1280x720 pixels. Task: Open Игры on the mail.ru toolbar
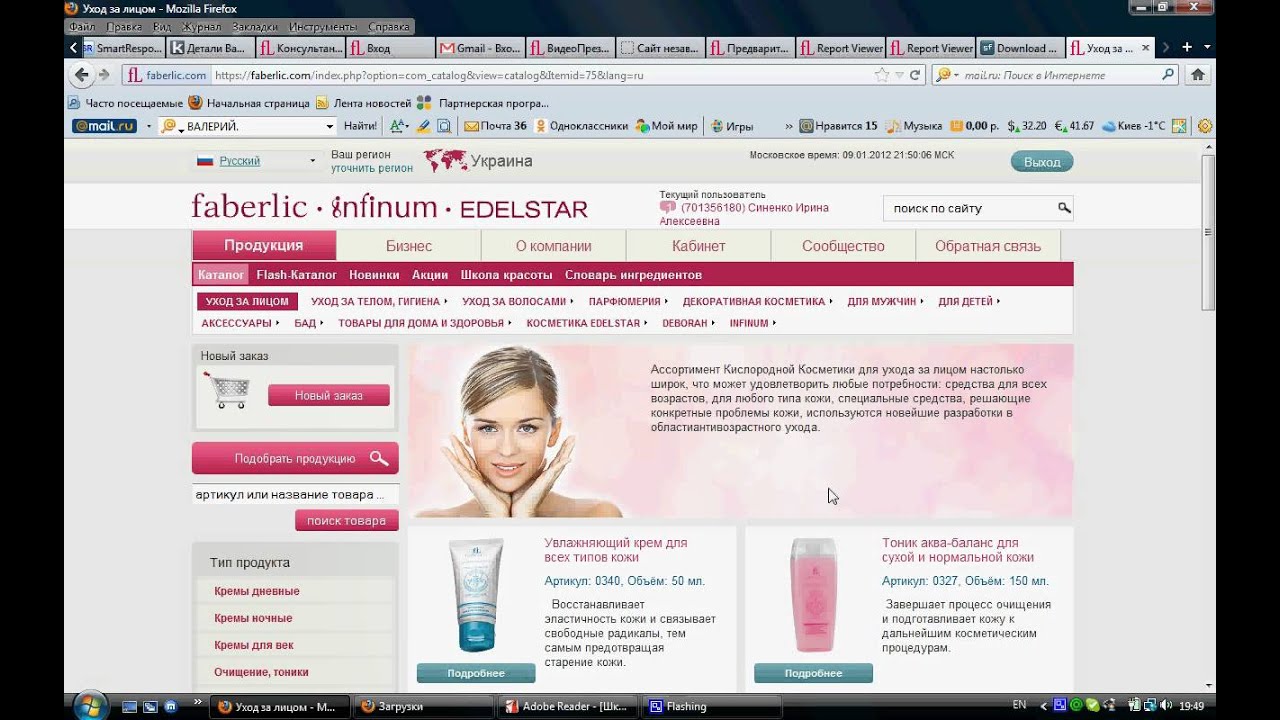(x=732, y=126)
